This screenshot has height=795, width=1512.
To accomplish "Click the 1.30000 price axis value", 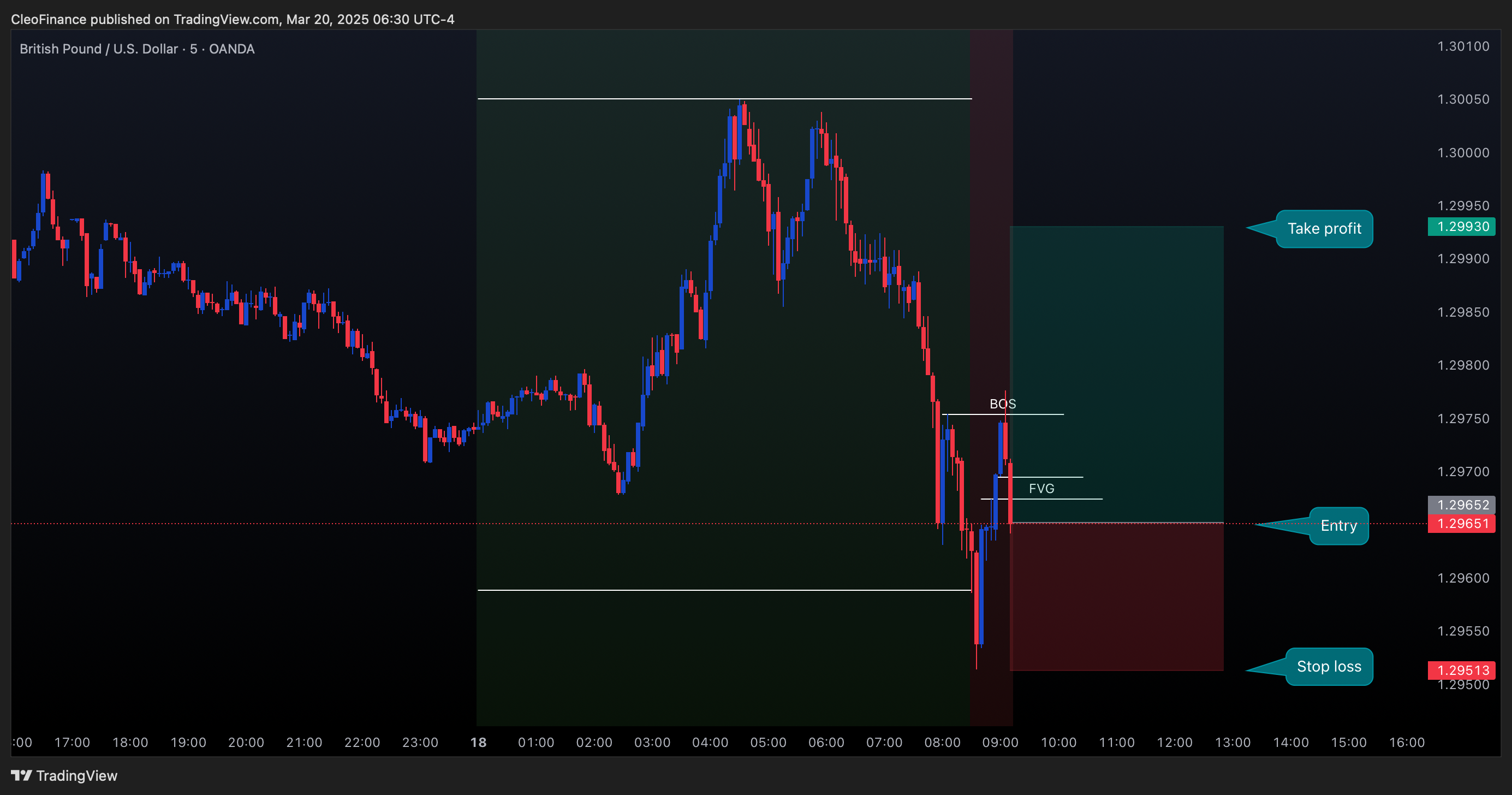I will point(1463,153).
